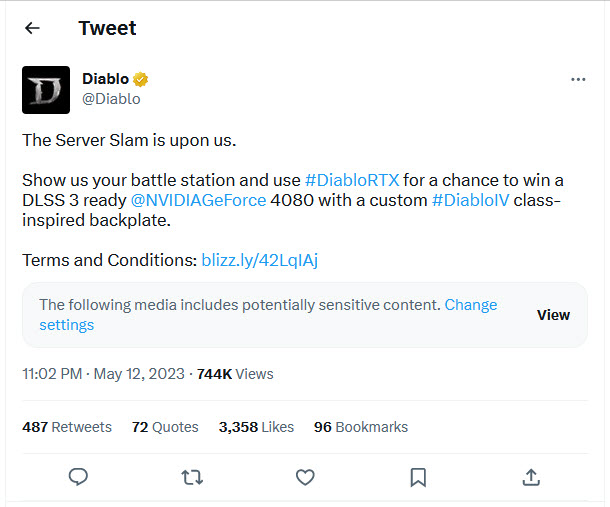Click the Diablo display name
Viewport: 610px width, 507px height.
pyautogui.click(x=105, y=80)
